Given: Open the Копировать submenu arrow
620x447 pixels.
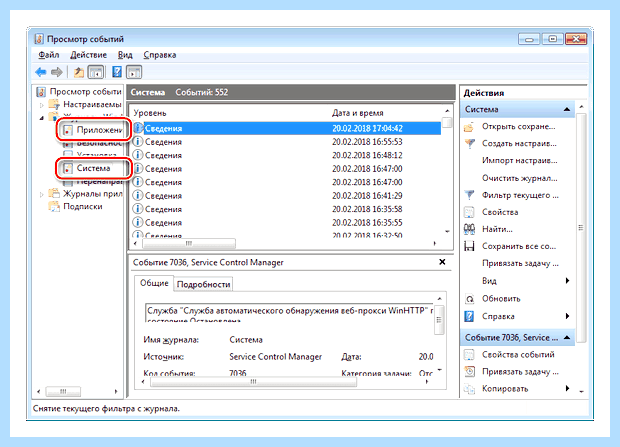Looking at the screenshot, I should coord(567,388).
